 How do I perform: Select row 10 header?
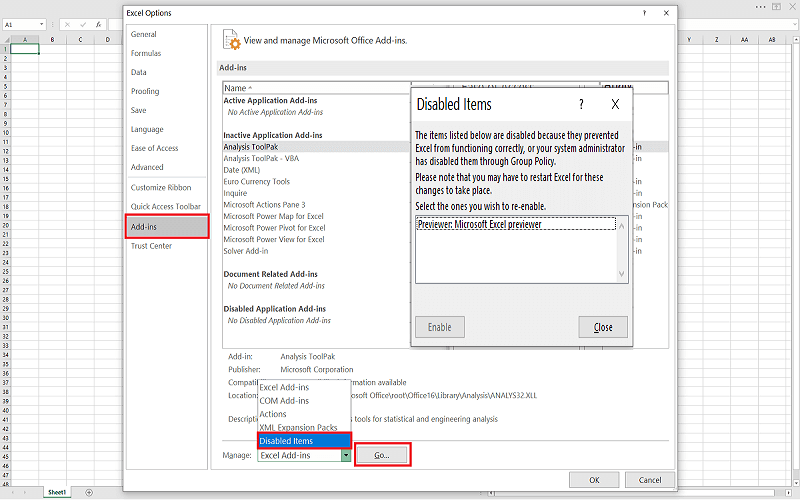[x=6, y=133]
